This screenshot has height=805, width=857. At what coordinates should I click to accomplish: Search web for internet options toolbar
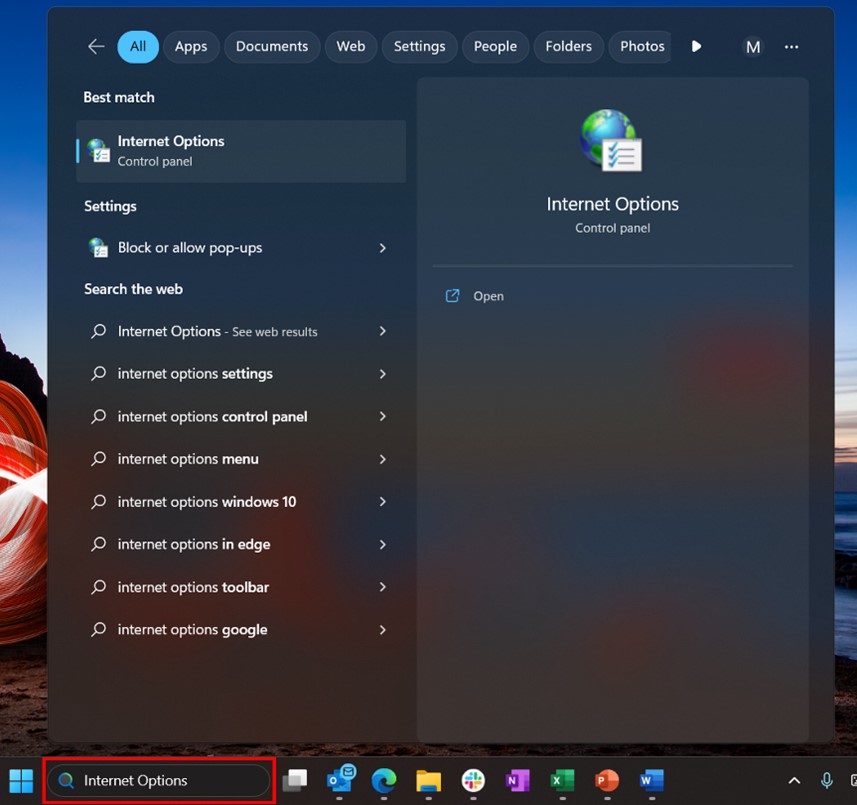241,587
